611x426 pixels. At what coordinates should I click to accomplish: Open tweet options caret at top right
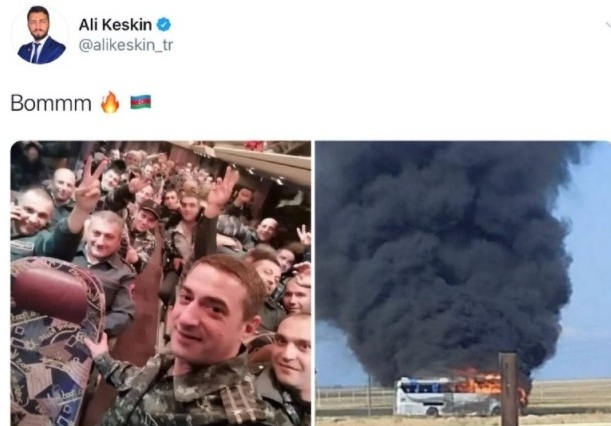pos(608,26)
